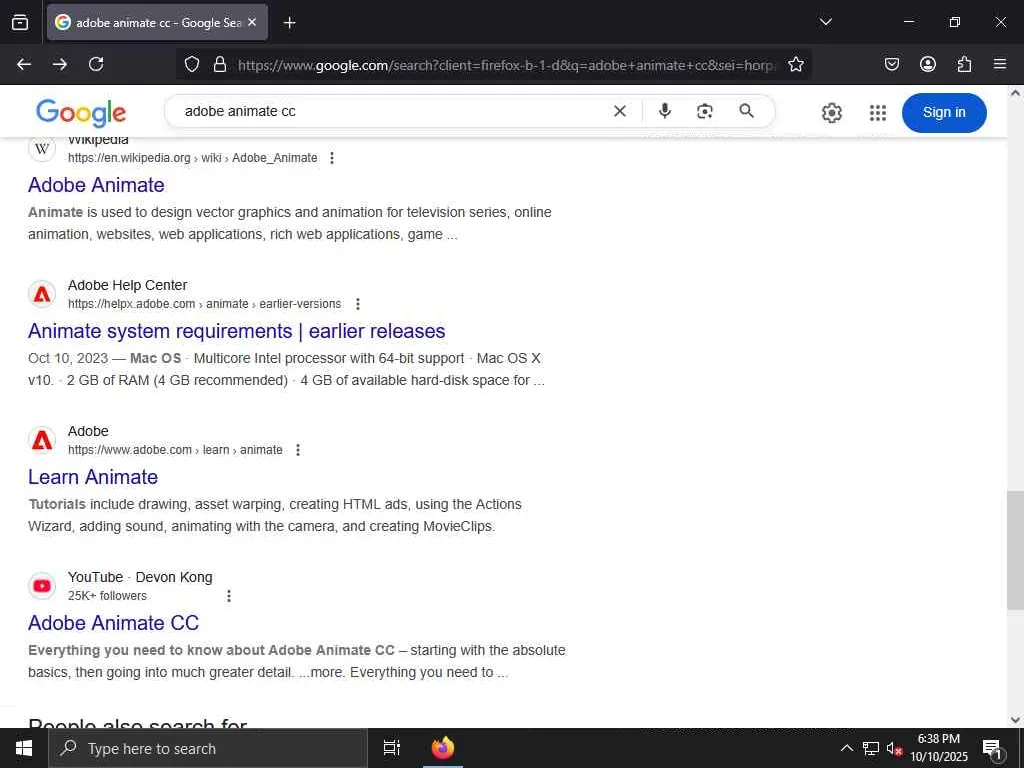Click the Adobe learn result favicon

point(42,441)
